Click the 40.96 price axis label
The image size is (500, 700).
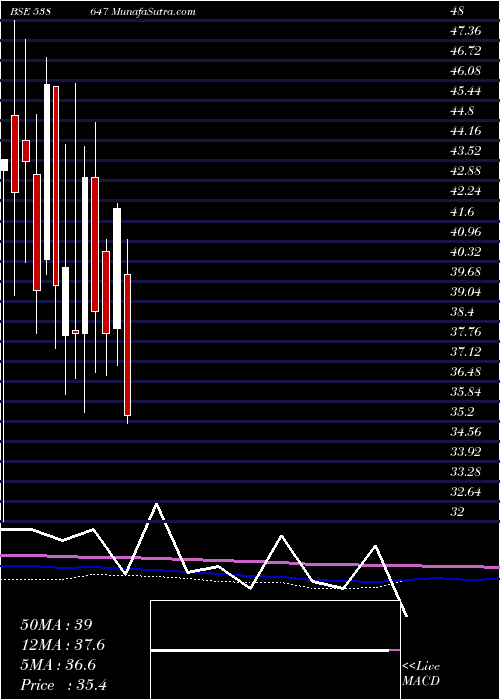click(465, 232)
